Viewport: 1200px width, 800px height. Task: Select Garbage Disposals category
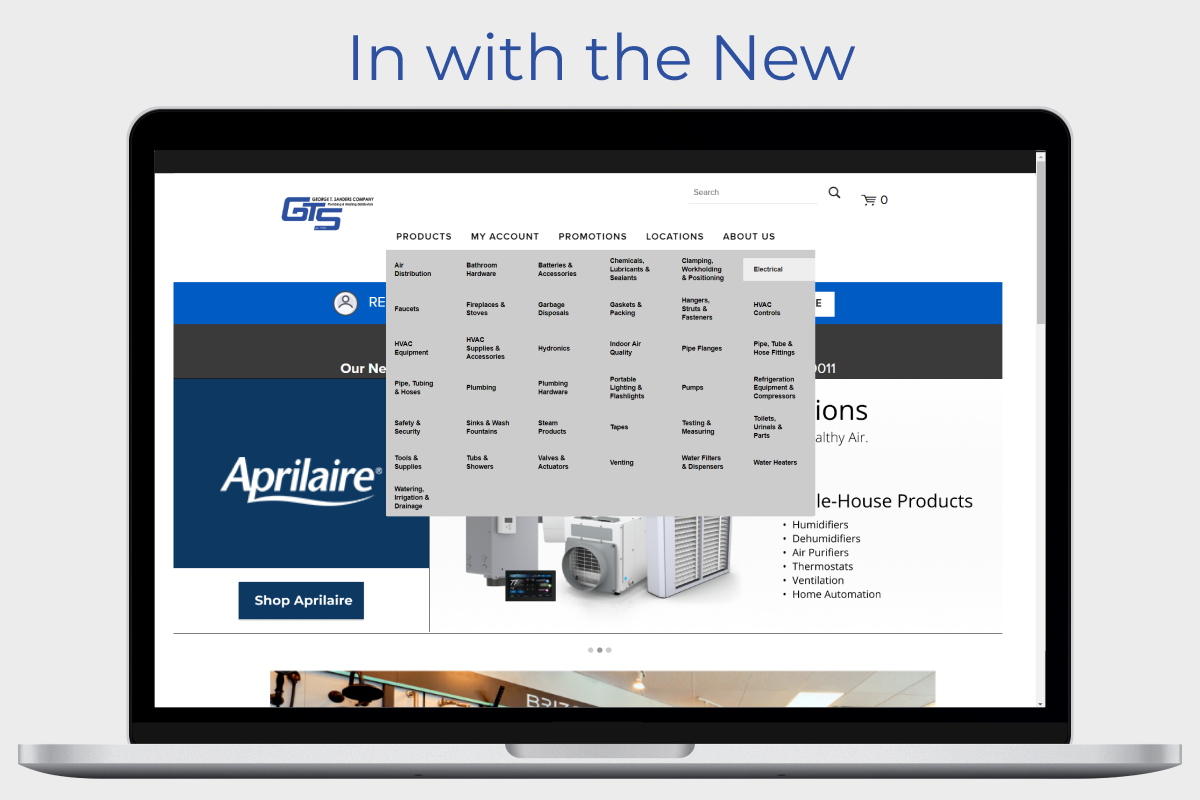[553, 309]
